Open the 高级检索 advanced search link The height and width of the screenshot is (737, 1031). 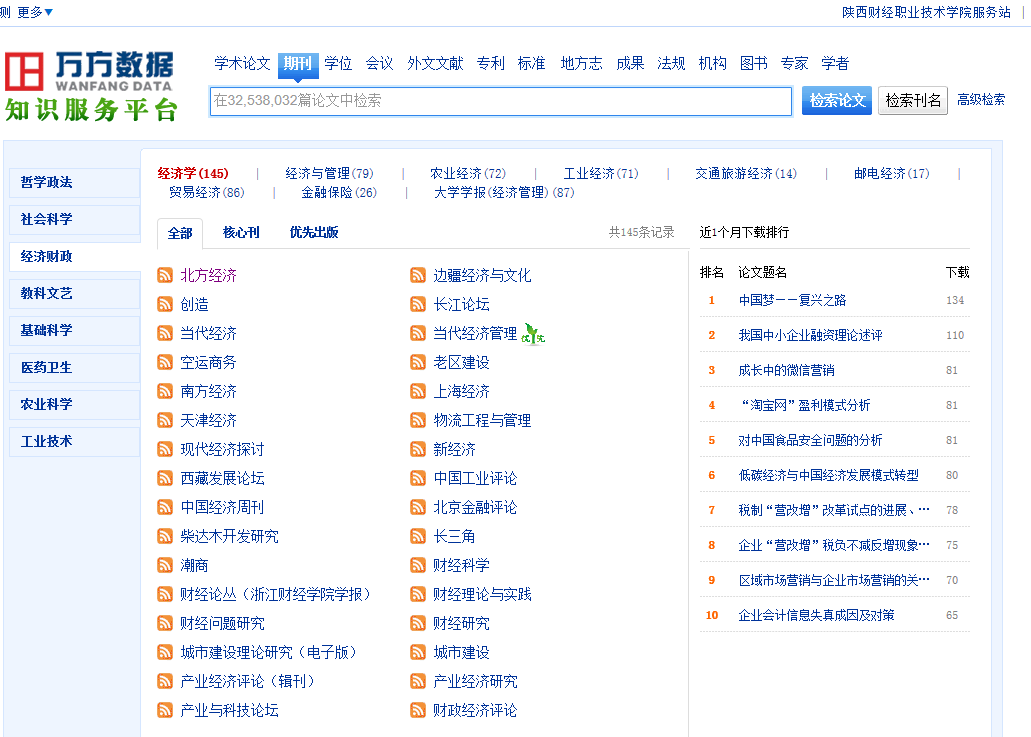(981, 100)
